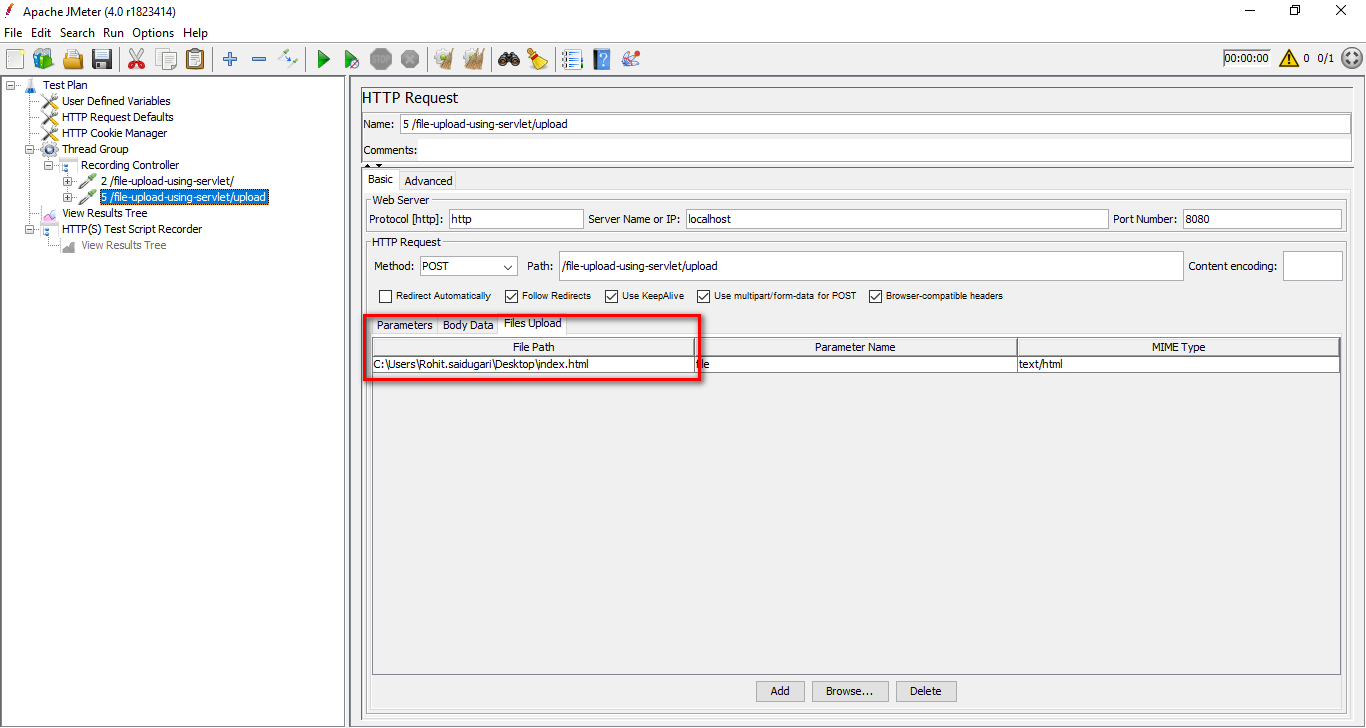Toggle Use KeepAlive checkbox
1366x728 pixels.
[x=612, y=296]
